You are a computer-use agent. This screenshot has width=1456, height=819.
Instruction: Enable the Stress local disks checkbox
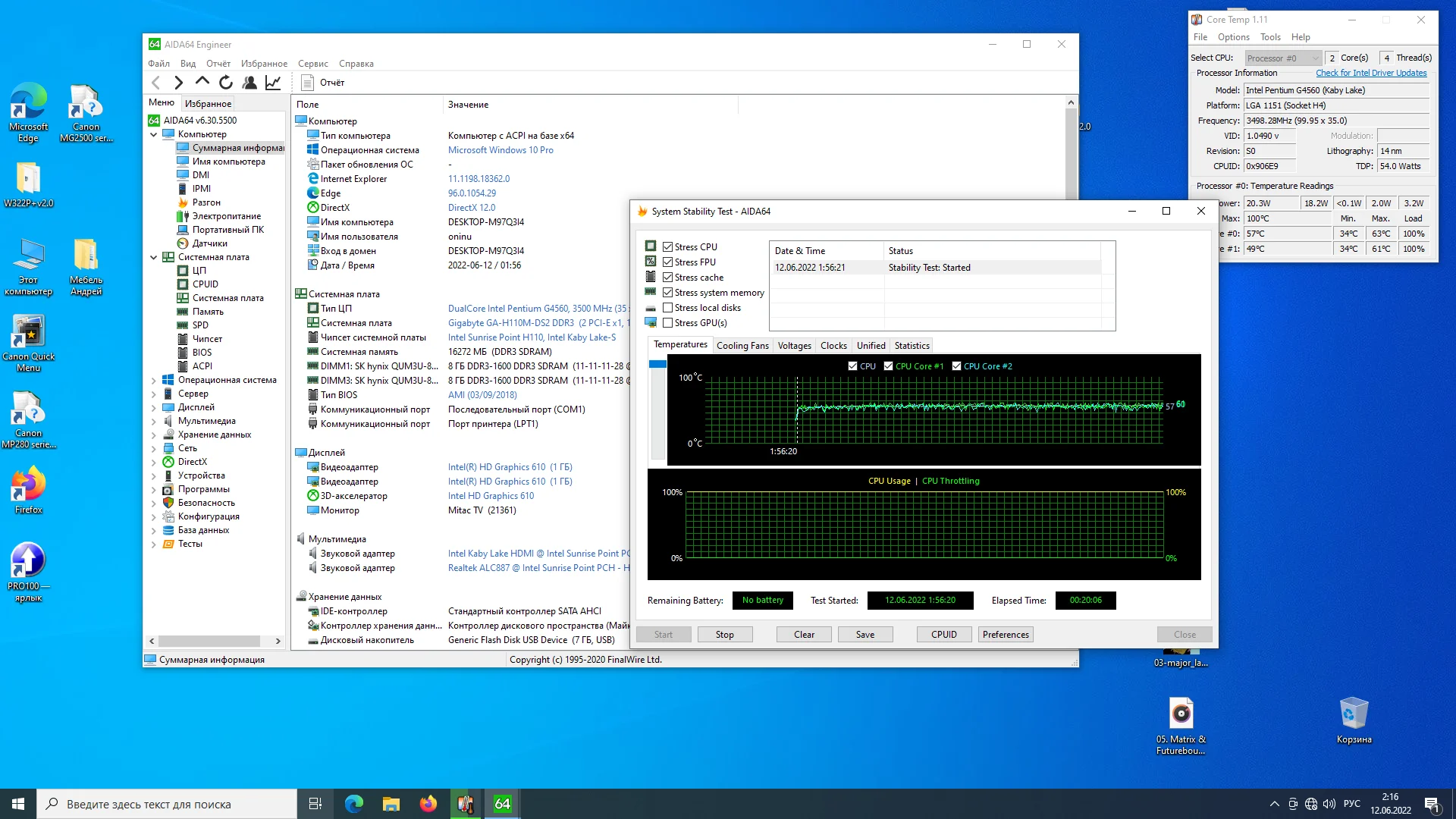pos(667,308)
